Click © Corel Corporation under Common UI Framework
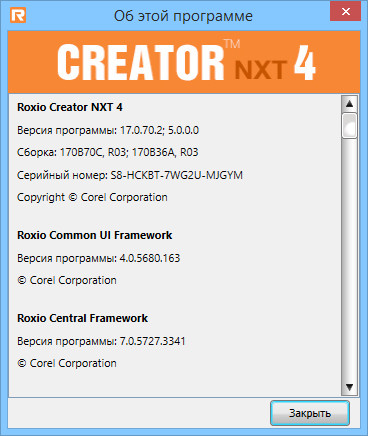This screenshot has height=436, width=368. pyautogui.click(x=67, y=280)
